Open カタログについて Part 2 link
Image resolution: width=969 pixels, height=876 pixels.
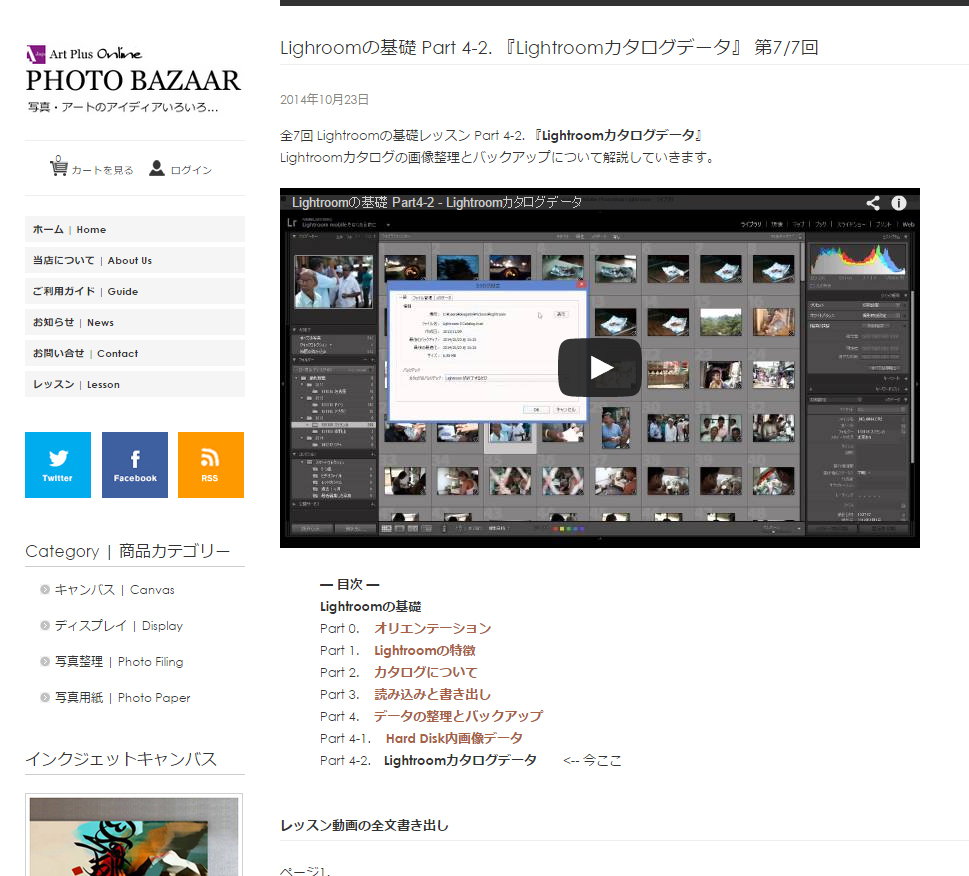(426, 672)
